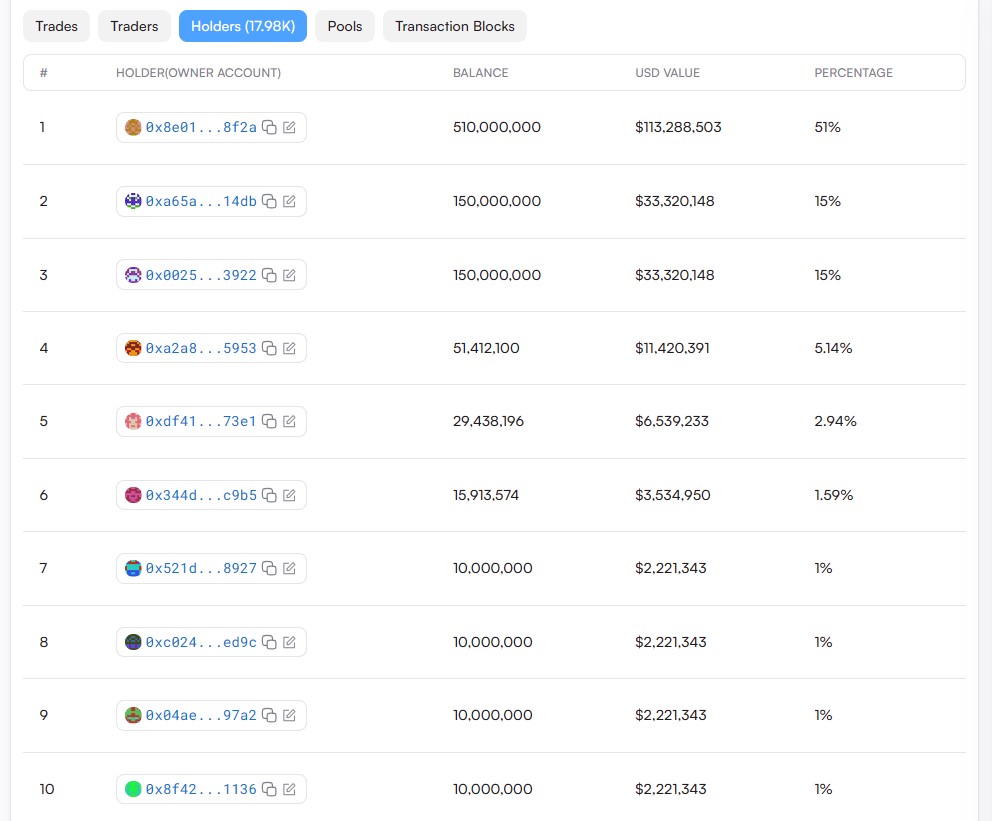
Task: Open holder address 0xa65a...14db
Action: pos(201,201)
